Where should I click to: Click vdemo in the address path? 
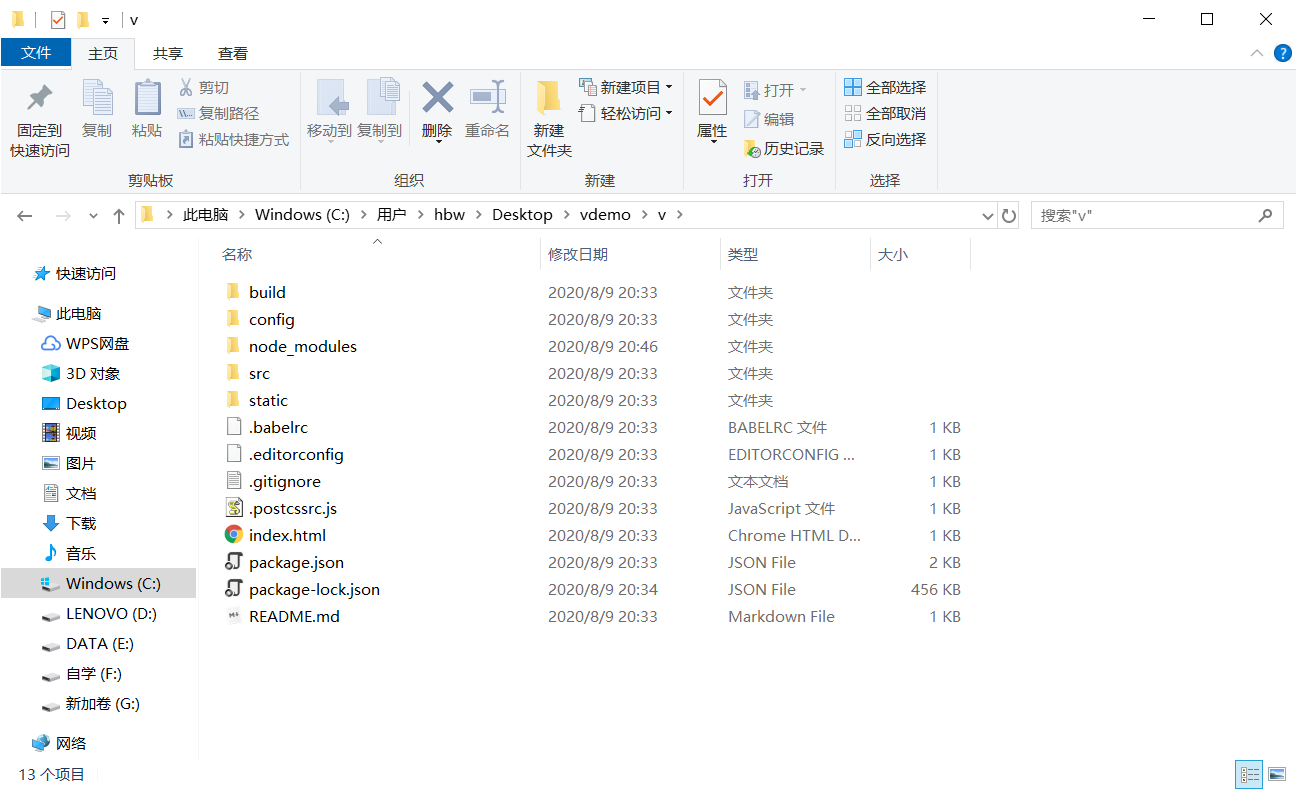tap(604, 215)
